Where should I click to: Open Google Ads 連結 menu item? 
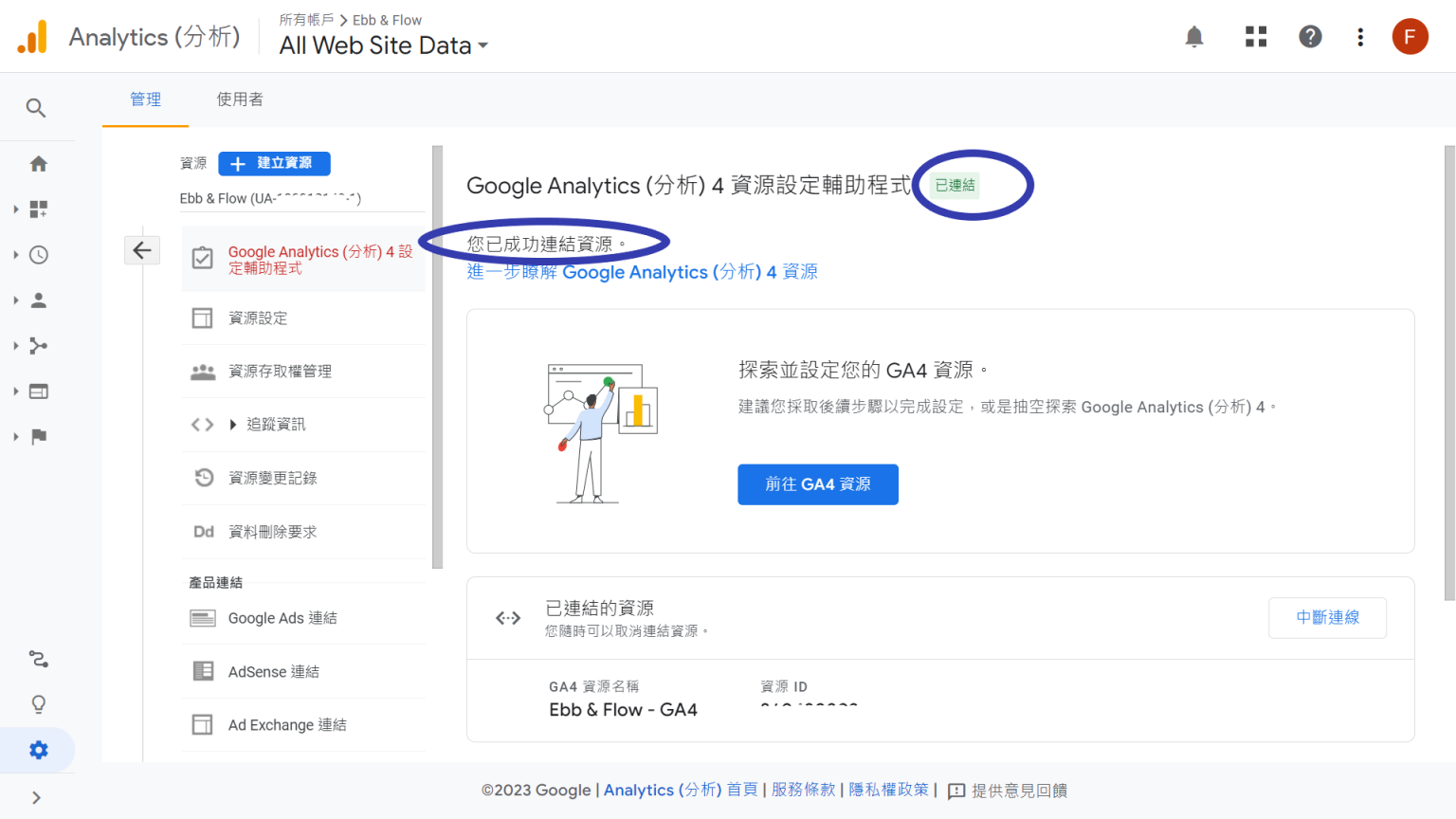[x=303, y=618]
